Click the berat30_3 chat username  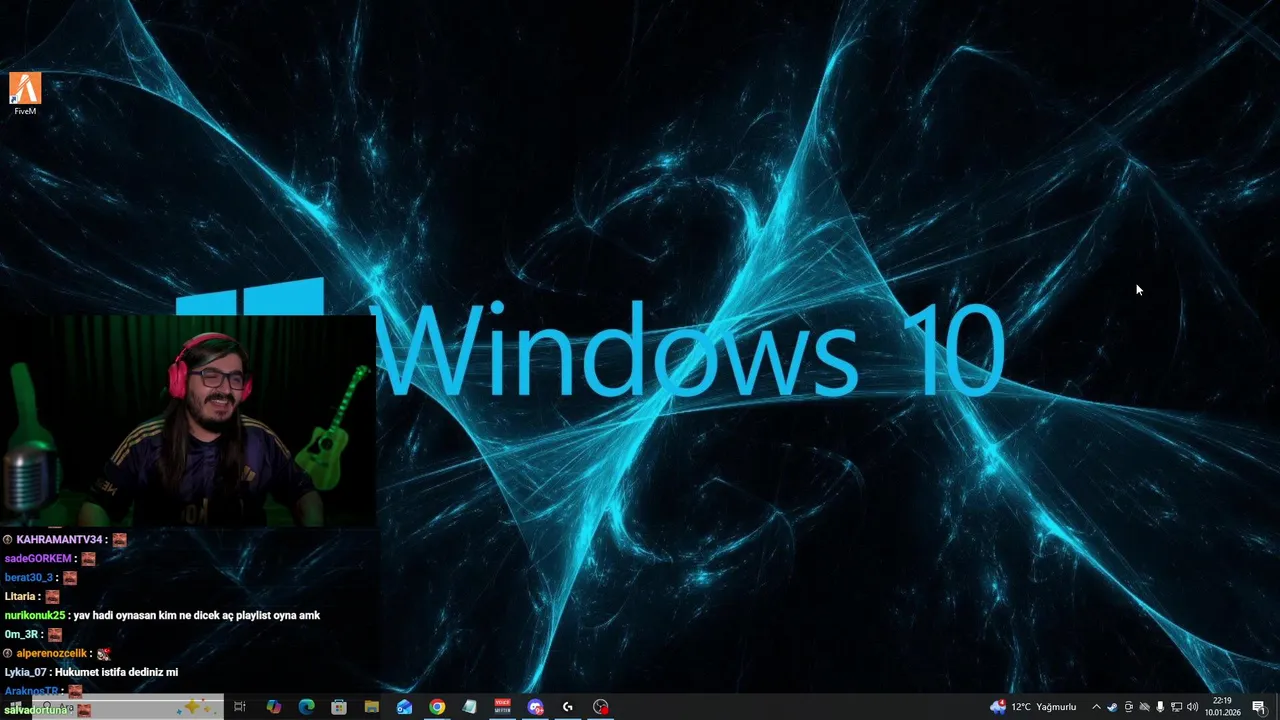[x=28, y=578]
